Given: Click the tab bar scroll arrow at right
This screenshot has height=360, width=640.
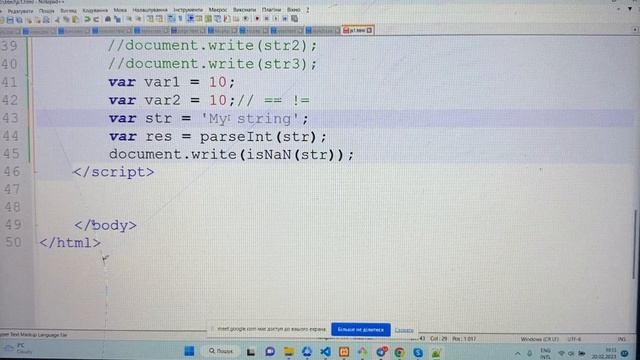Looking at the screenshot, I should pos(635,30).
